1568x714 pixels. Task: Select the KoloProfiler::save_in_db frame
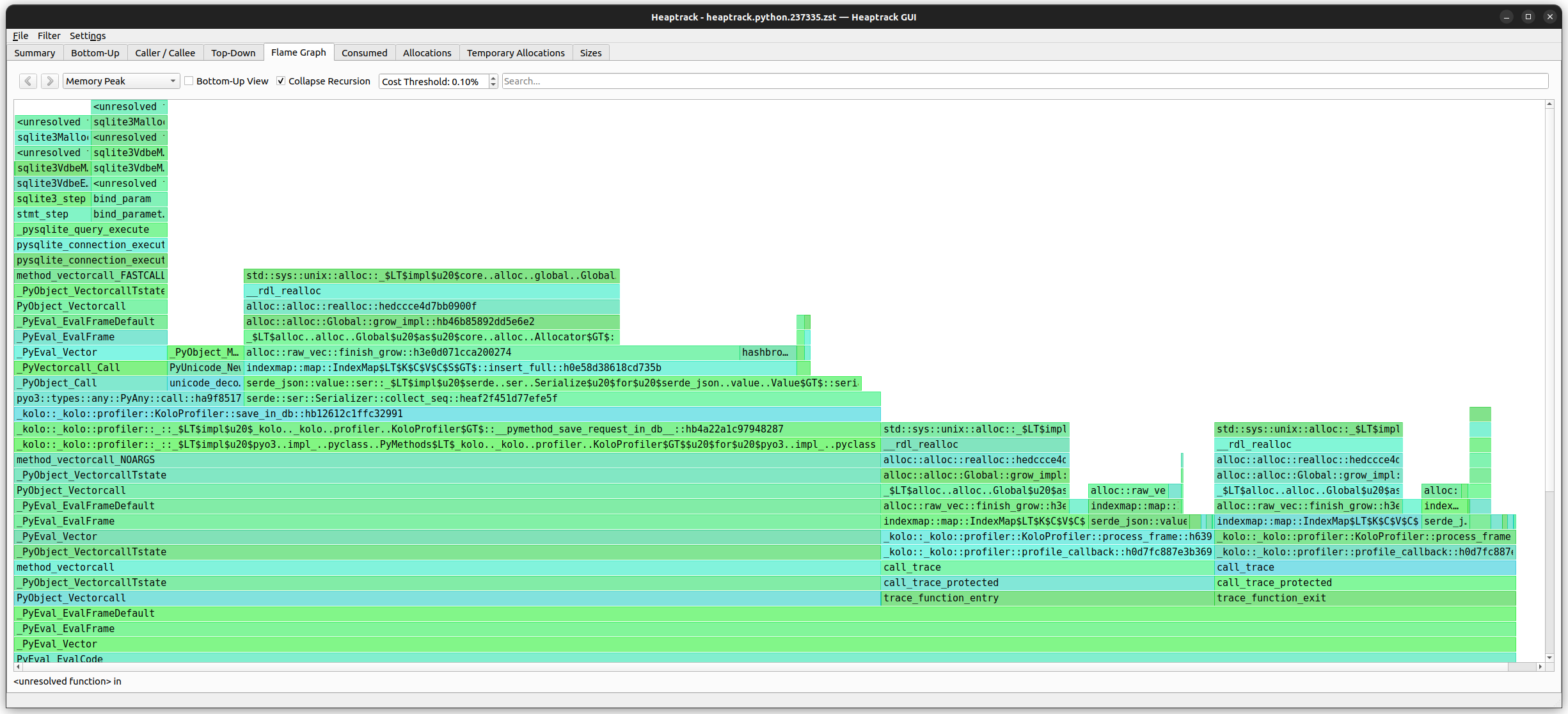pyautogui.click(x=447, y=414)
